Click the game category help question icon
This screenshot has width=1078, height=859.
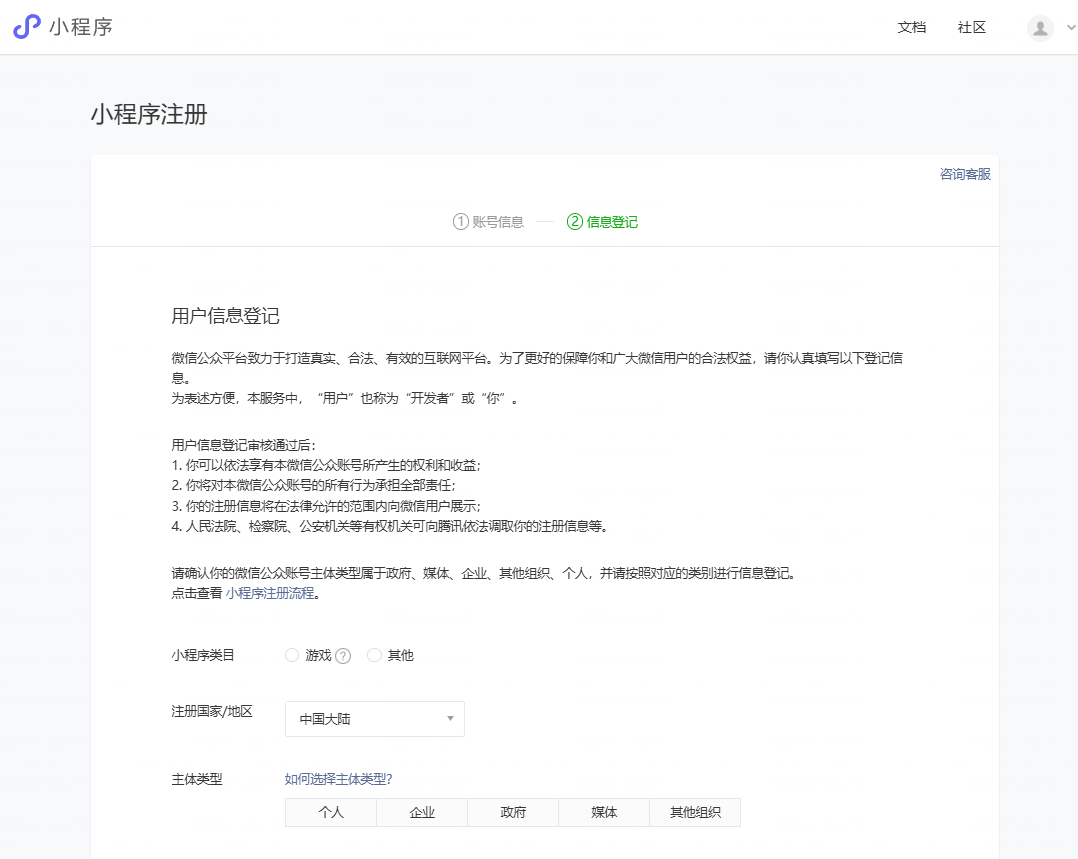pyautogui.click(x=343, y=656)
